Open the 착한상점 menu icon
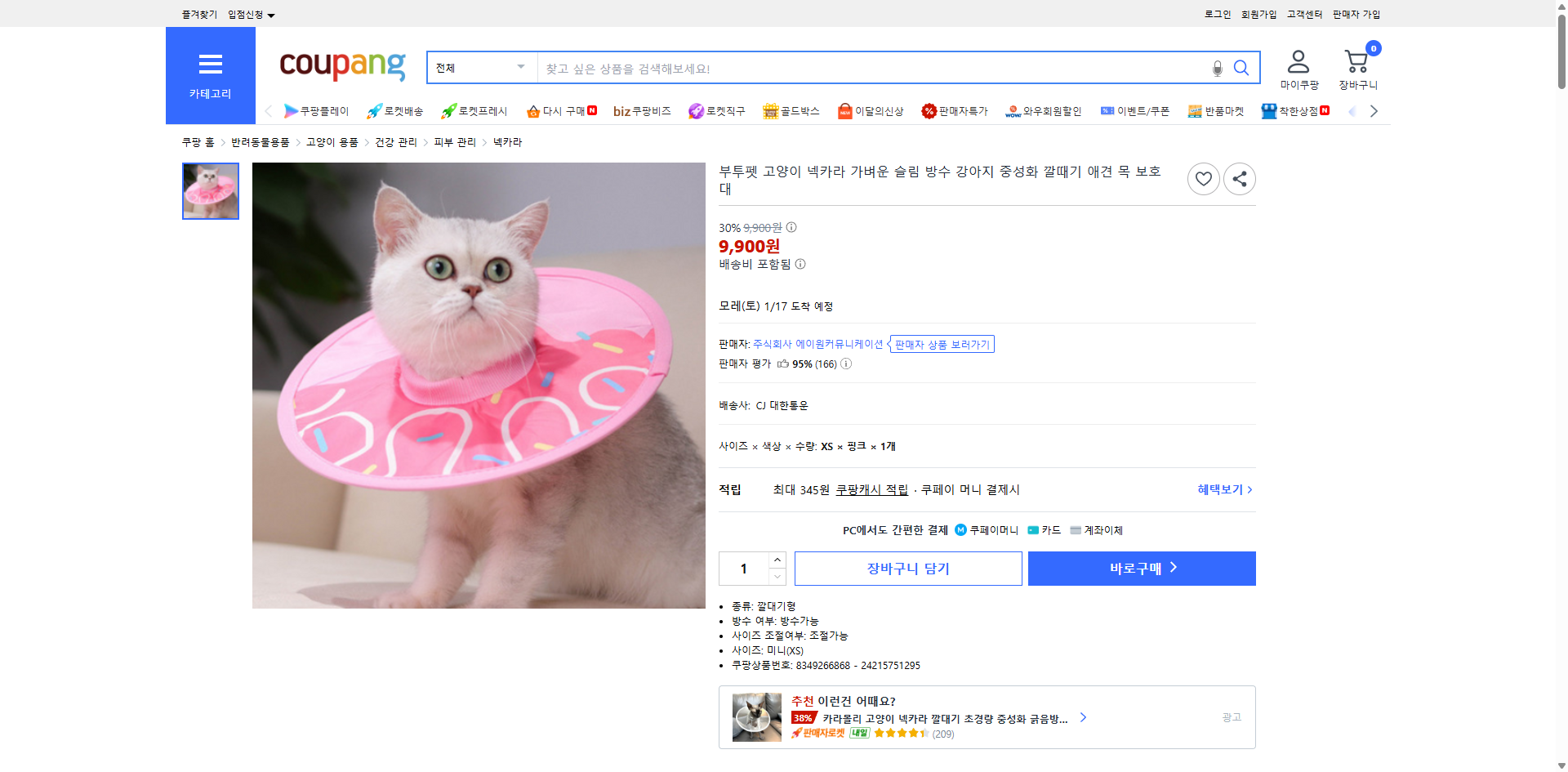Image resolution: width=1568 pixels, height=772 pixels. pos(1268,110)
